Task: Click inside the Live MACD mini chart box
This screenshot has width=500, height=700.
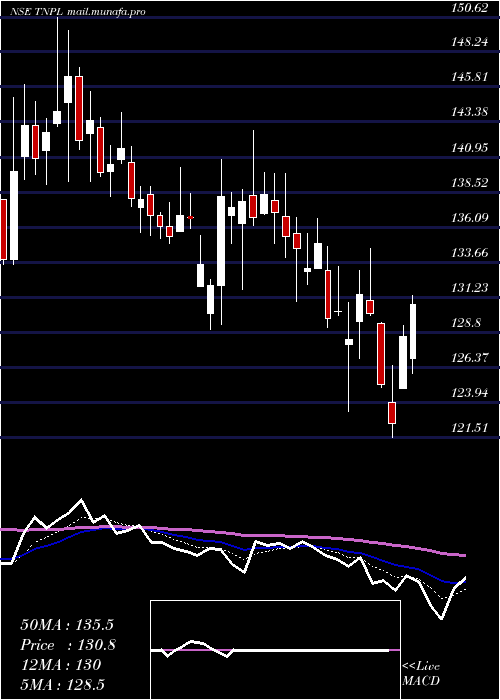Action: 275,650
